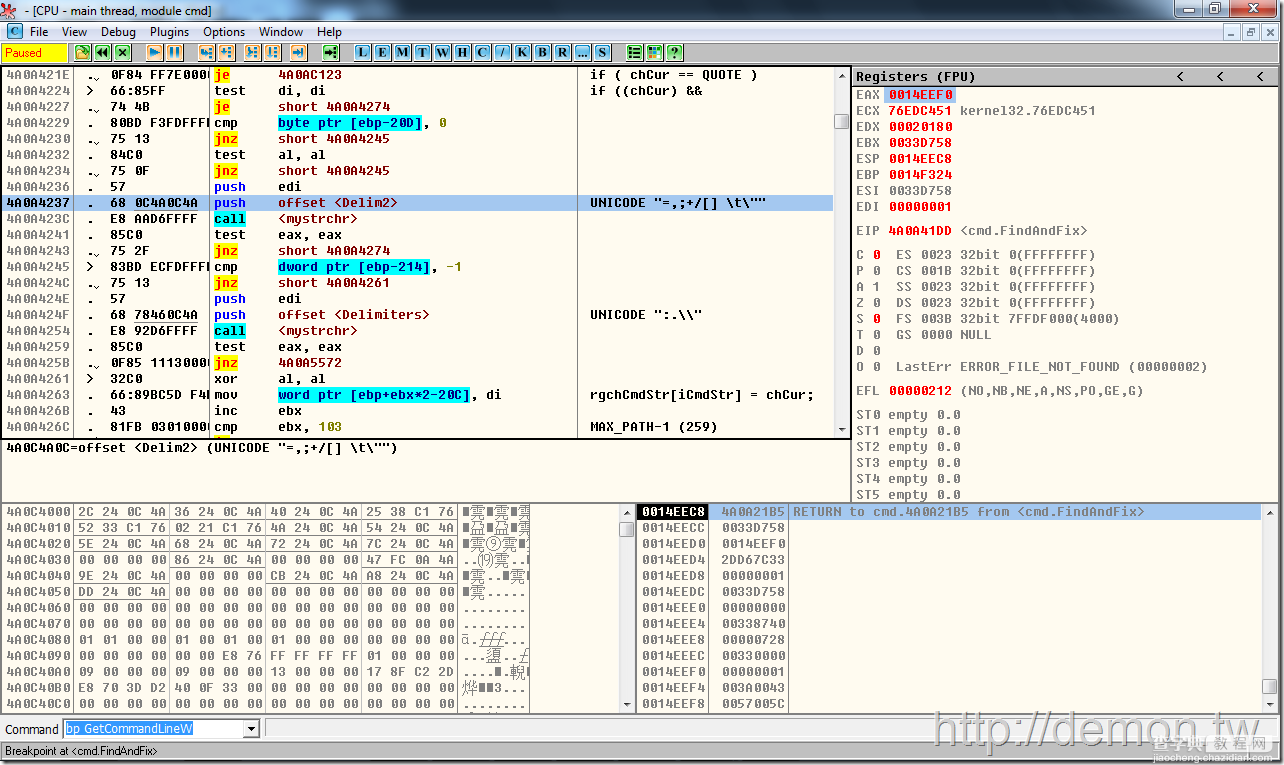Click the Trace into toolbar icon
The width and height of the screenshot is (1284, 765).
pyautogui.click(x=252, y=52)
